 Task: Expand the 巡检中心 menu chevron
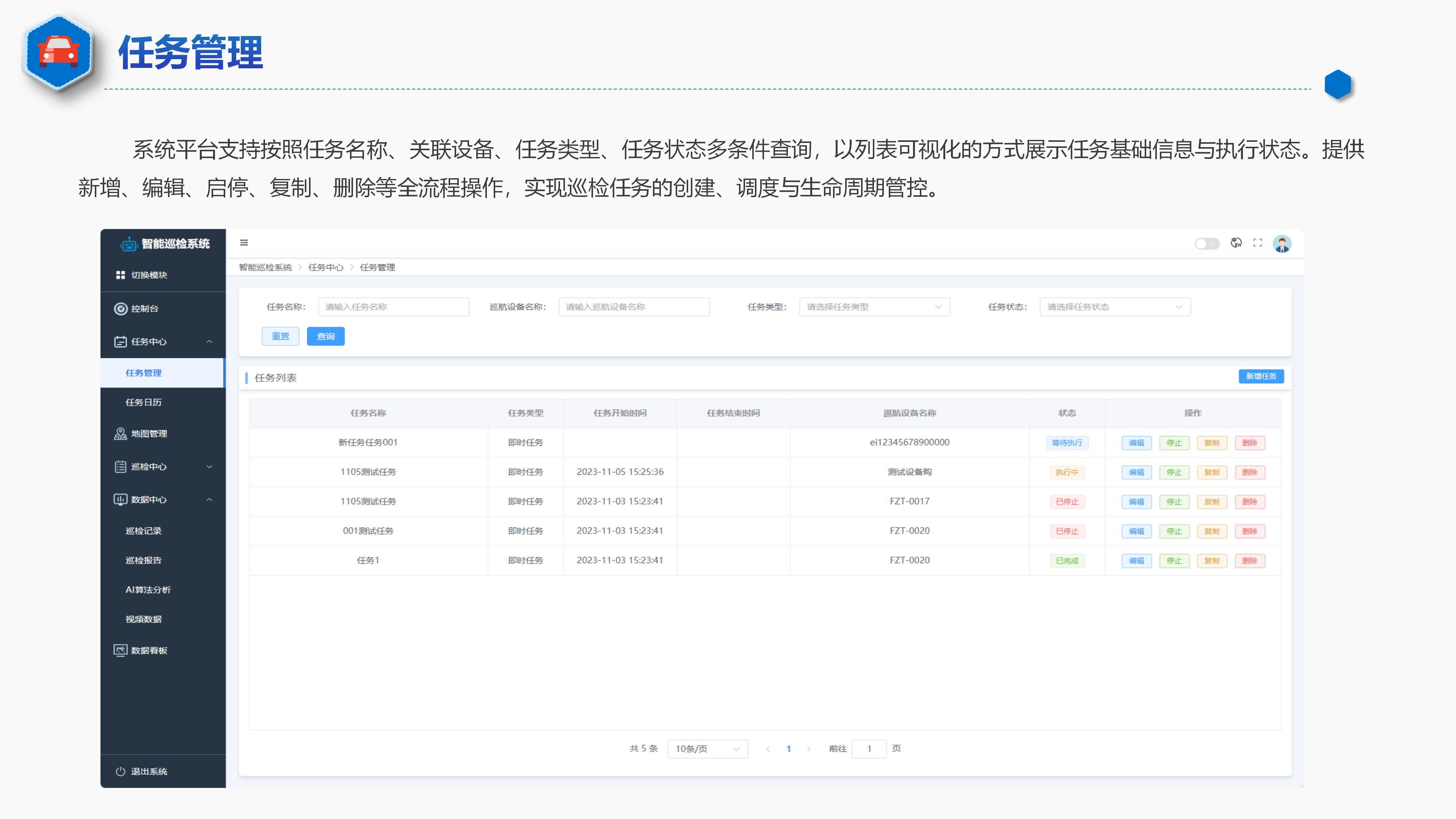click(210, 466)
